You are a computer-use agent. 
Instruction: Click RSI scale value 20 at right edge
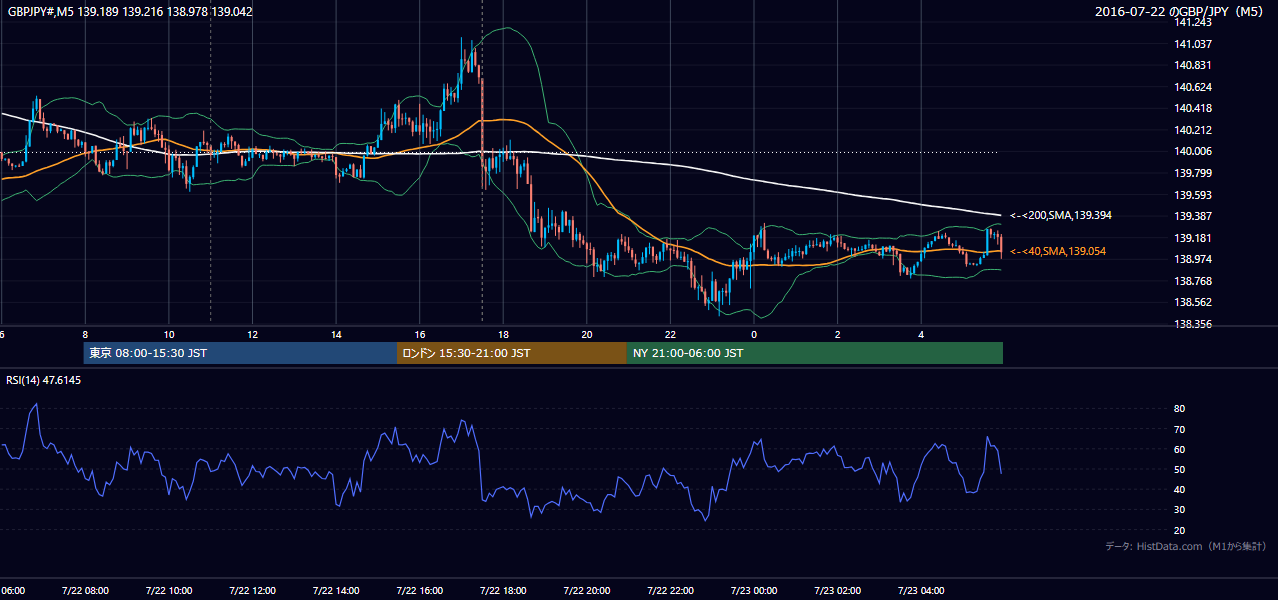pyautogui.click(x=1179, y=530)
